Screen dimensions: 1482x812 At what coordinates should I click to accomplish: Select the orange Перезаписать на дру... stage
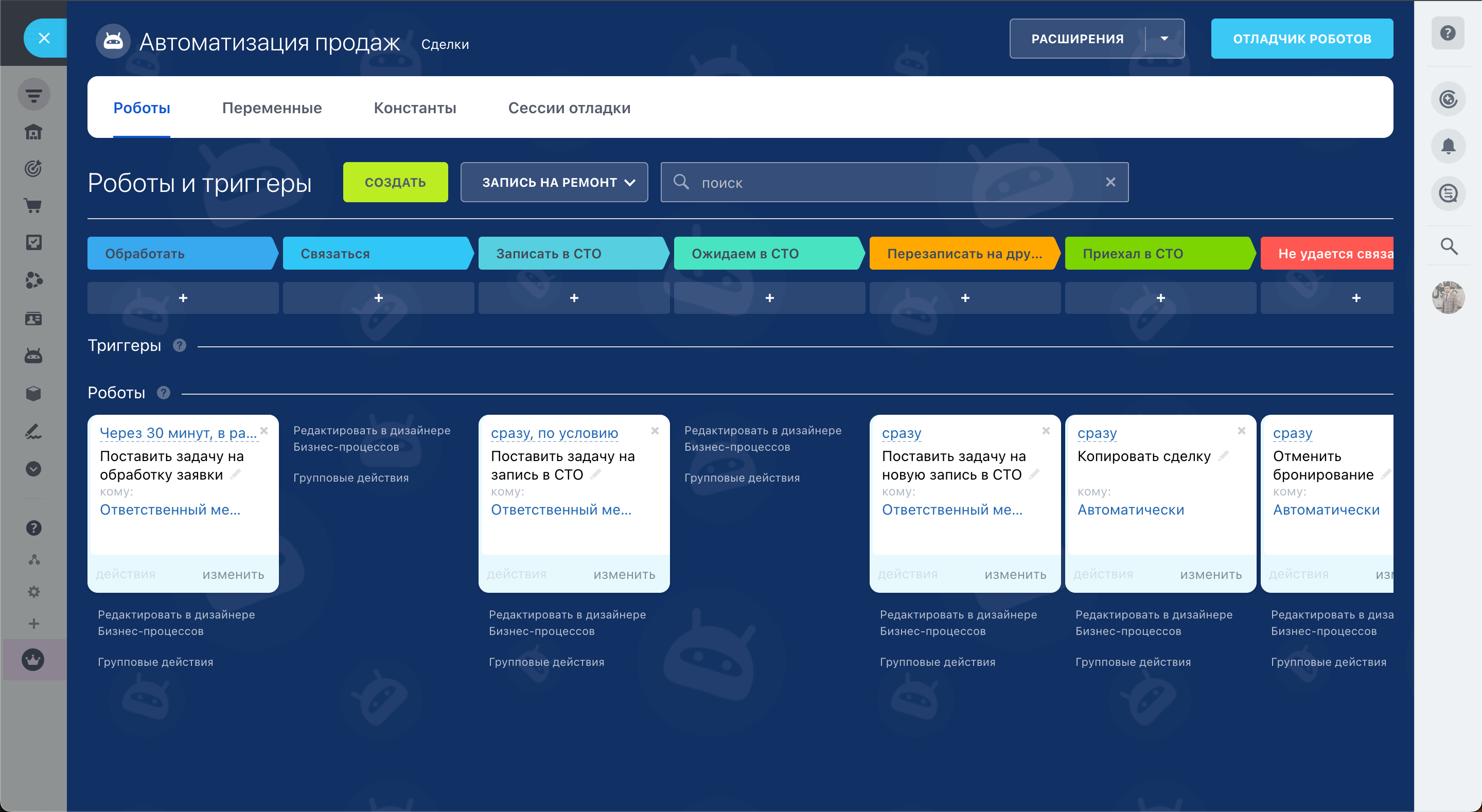tap(964, 254)
